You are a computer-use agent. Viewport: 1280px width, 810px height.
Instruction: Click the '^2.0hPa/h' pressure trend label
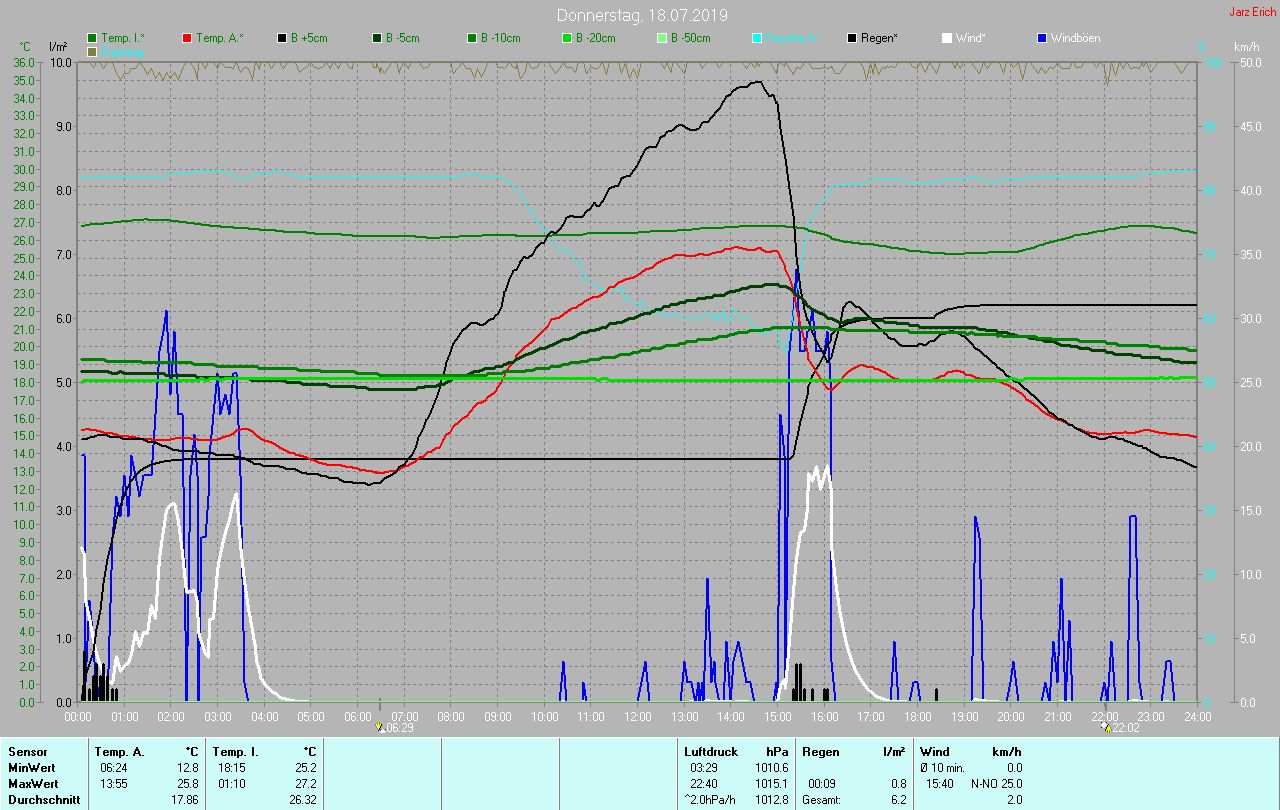tap(712, 800)
